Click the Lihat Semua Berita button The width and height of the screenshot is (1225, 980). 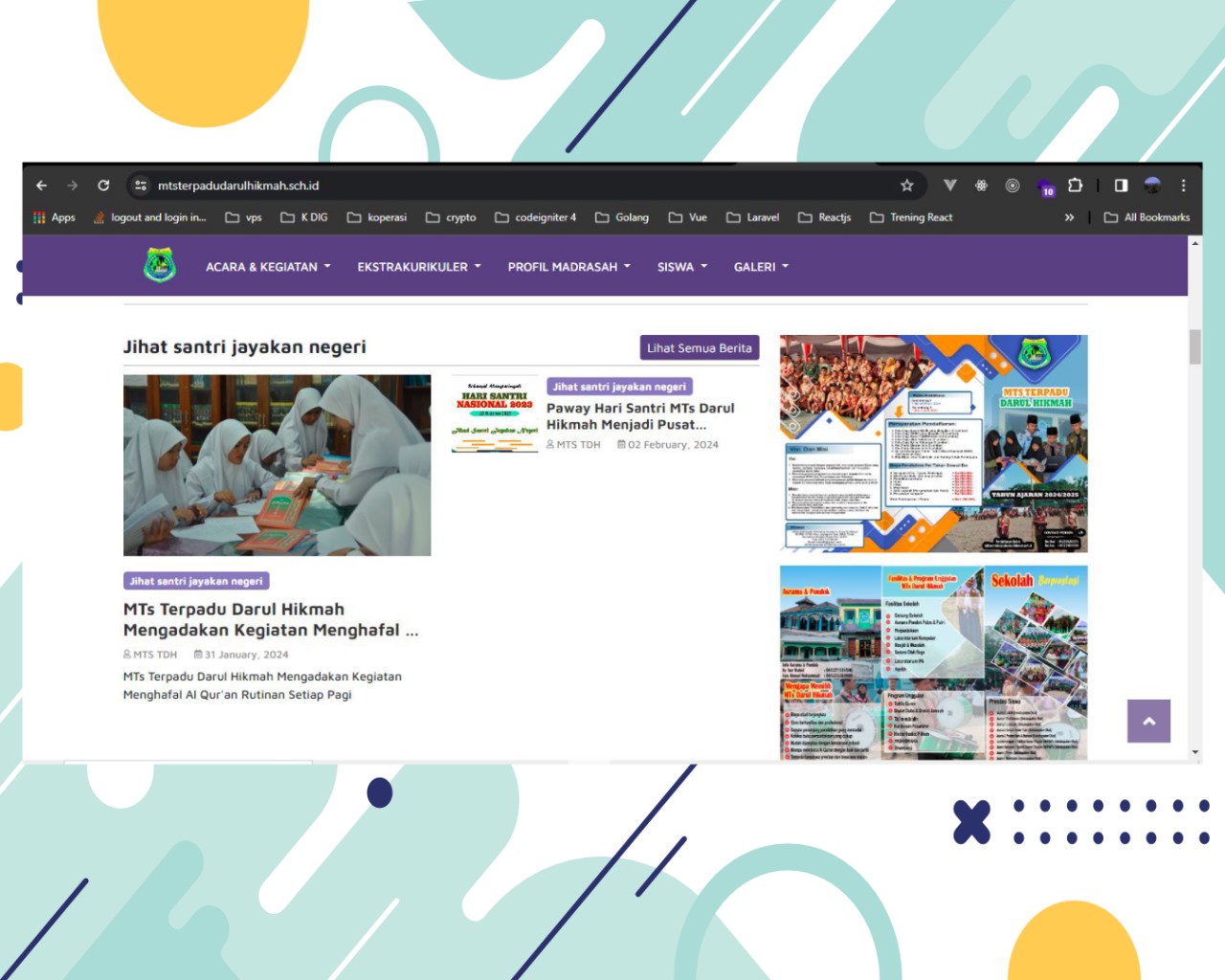tap(700, 348)
